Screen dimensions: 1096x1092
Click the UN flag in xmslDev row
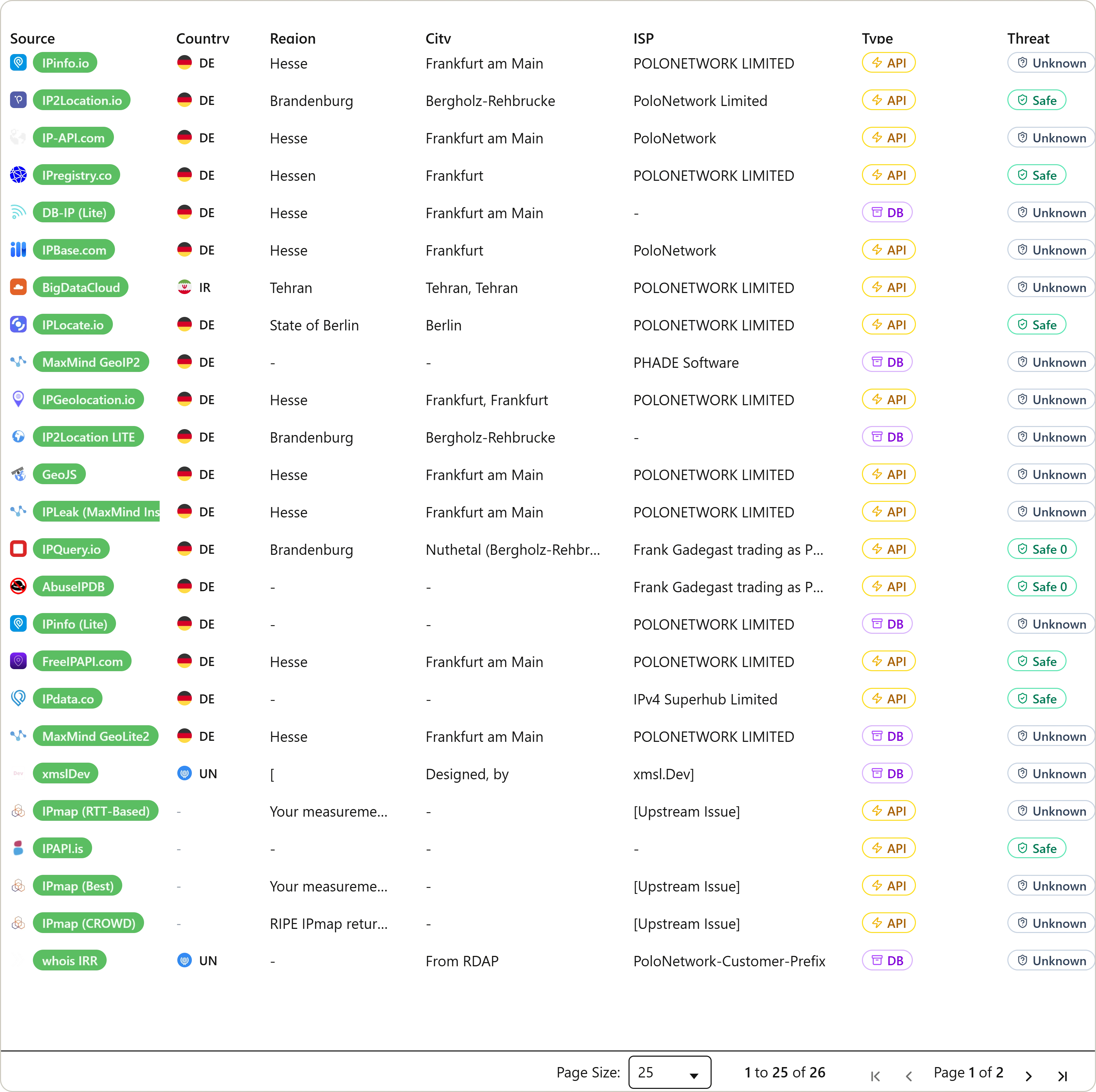[x=184, y=773]
